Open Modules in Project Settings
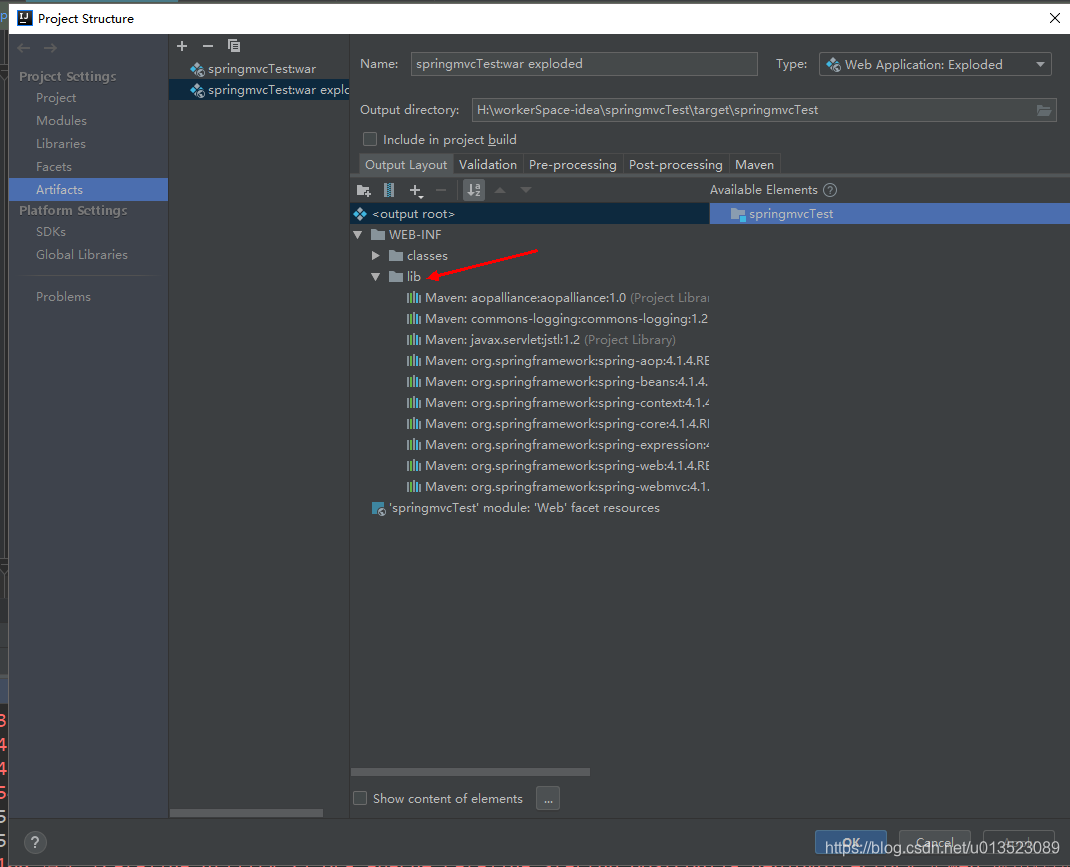Image resolution: width=1070 pixels, height=867 pixels. click(x=61, y=121)
